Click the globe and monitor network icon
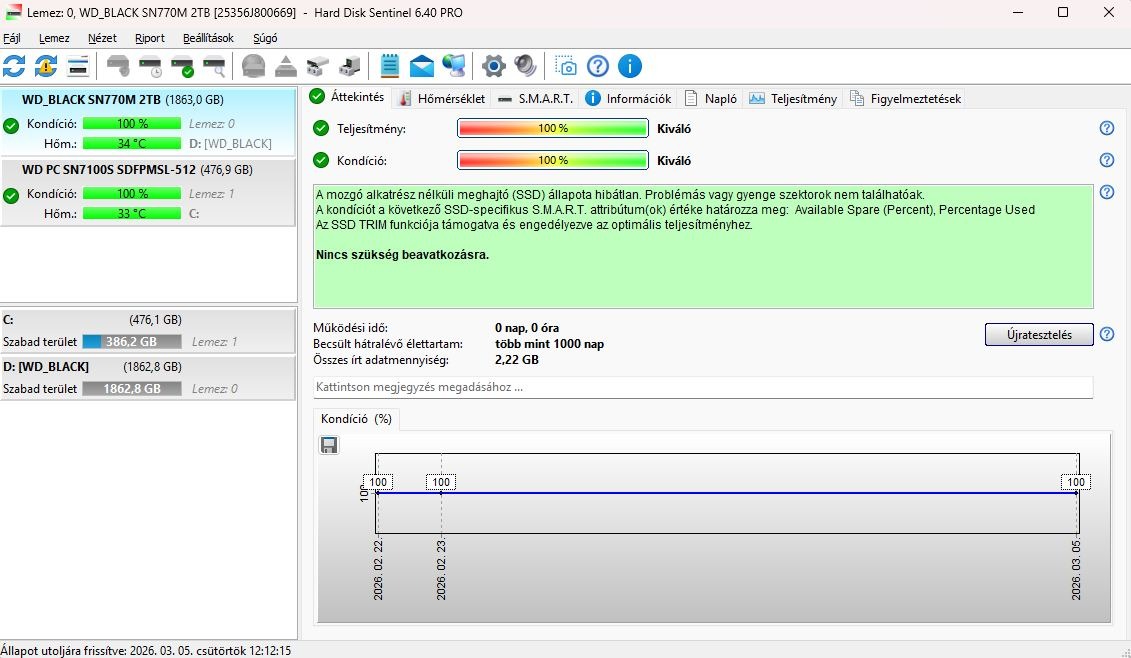 point(454,66)
